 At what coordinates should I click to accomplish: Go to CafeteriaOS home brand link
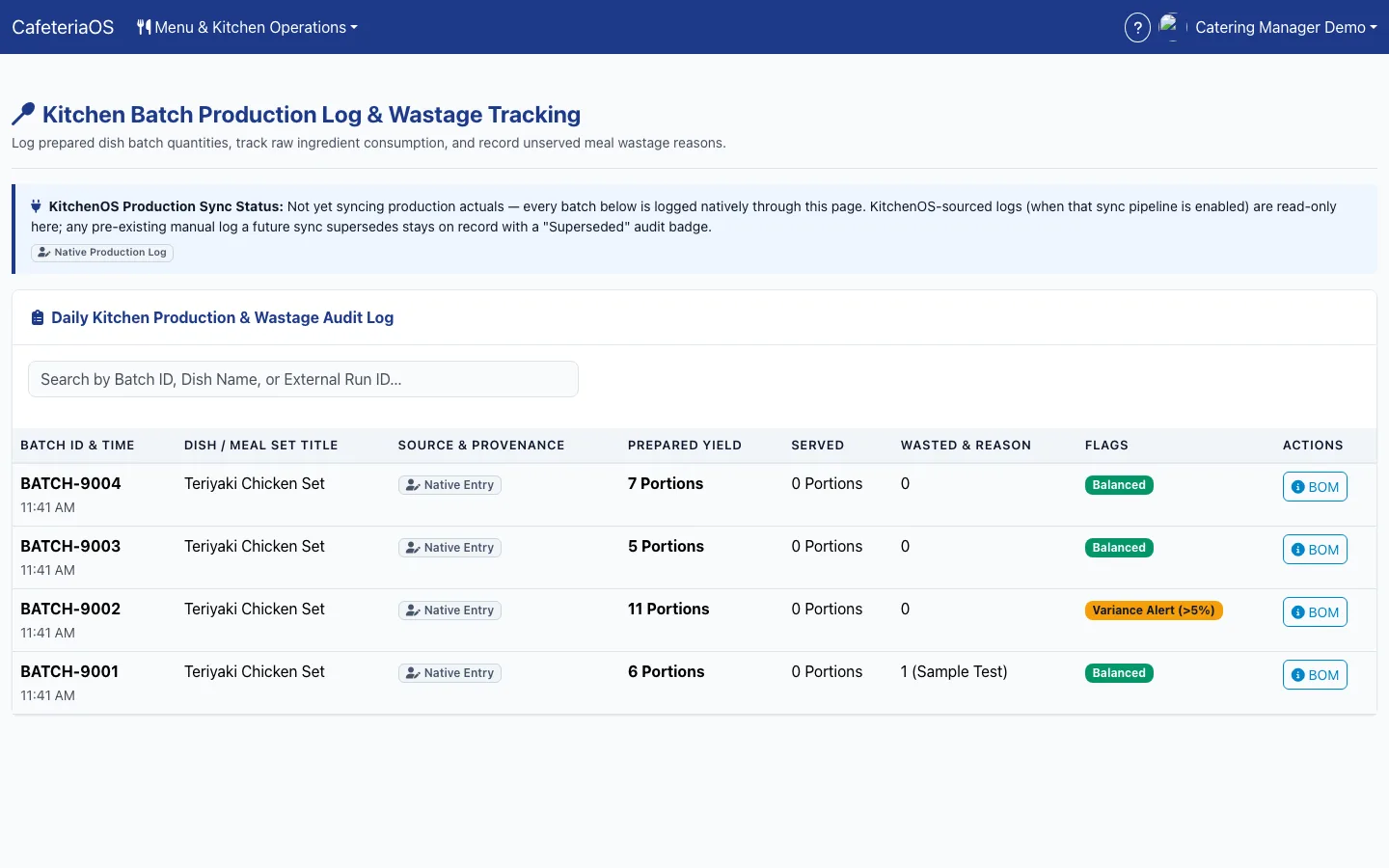pyautogui.click(x=63, y=27)
